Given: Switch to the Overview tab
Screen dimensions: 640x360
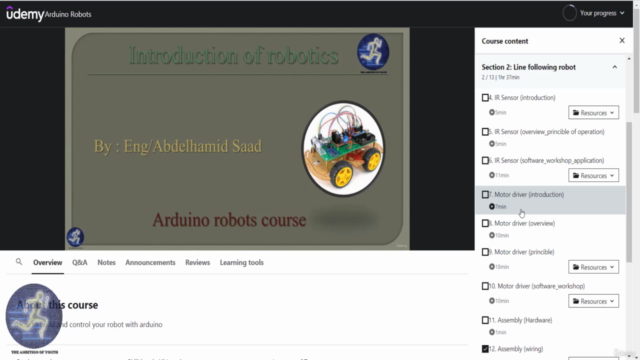Looking at the screenshot, I should (48, 262).
